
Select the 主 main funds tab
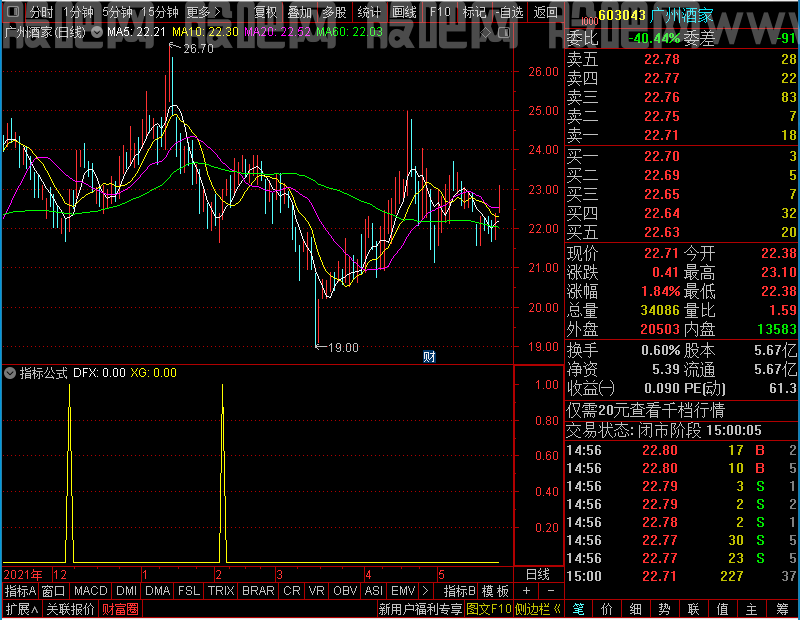tap(752, 609)
